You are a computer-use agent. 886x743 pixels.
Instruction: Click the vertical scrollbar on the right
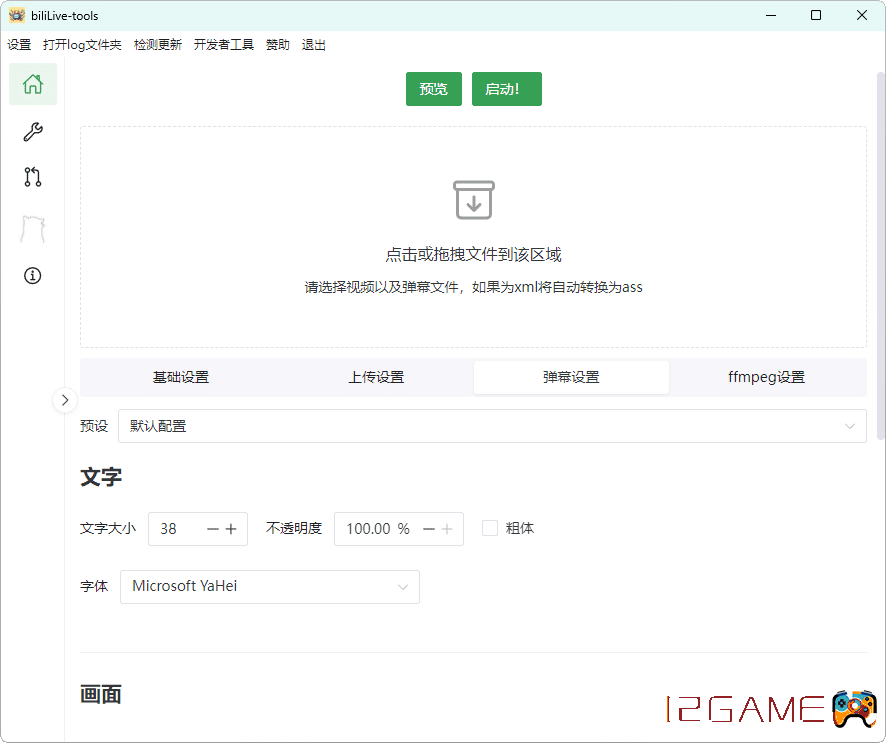tap(881, 255)
